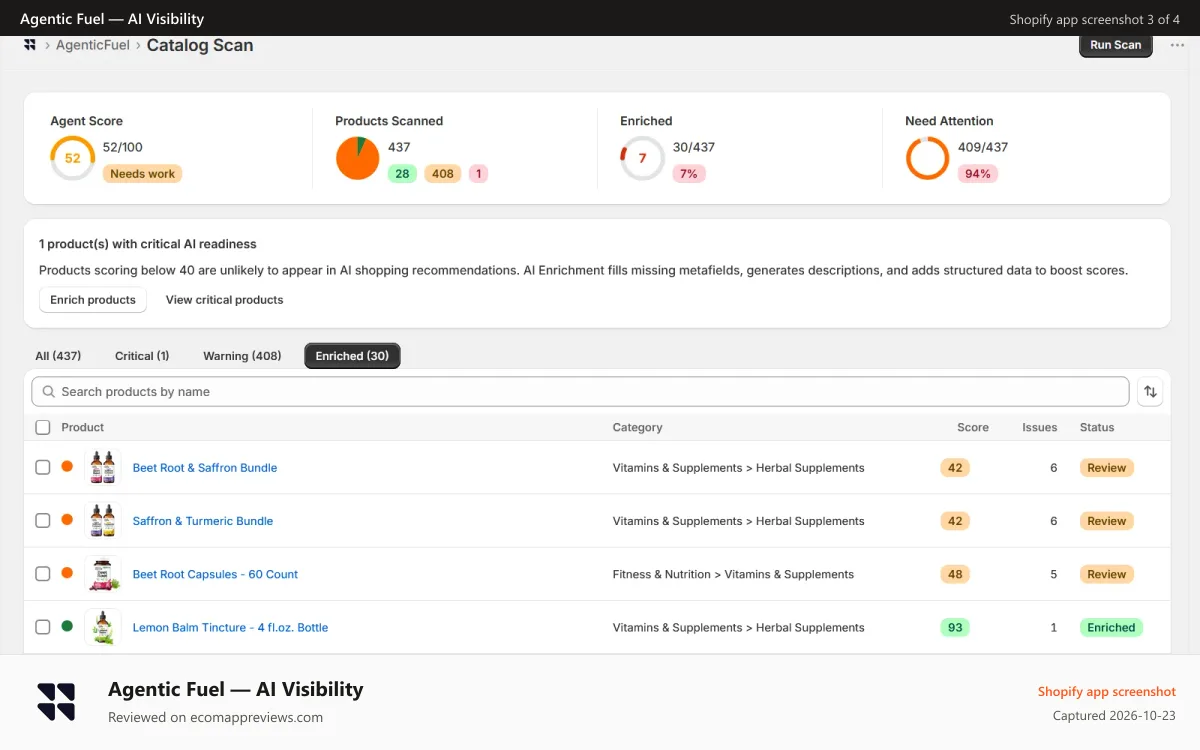This screenshot has width=1200, height=750.
Task: Click the Enriched 7 percent ring
Action: click(642, 158)
